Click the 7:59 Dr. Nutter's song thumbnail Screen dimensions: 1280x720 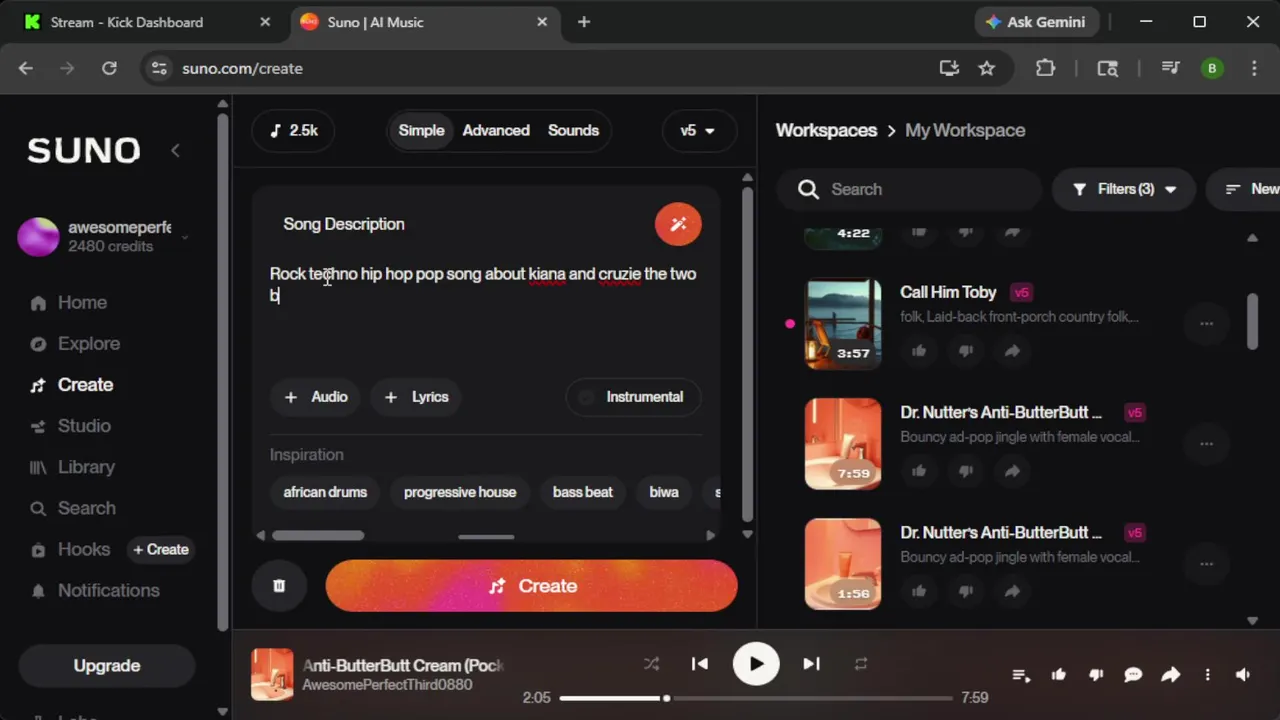tap(843, 444)
